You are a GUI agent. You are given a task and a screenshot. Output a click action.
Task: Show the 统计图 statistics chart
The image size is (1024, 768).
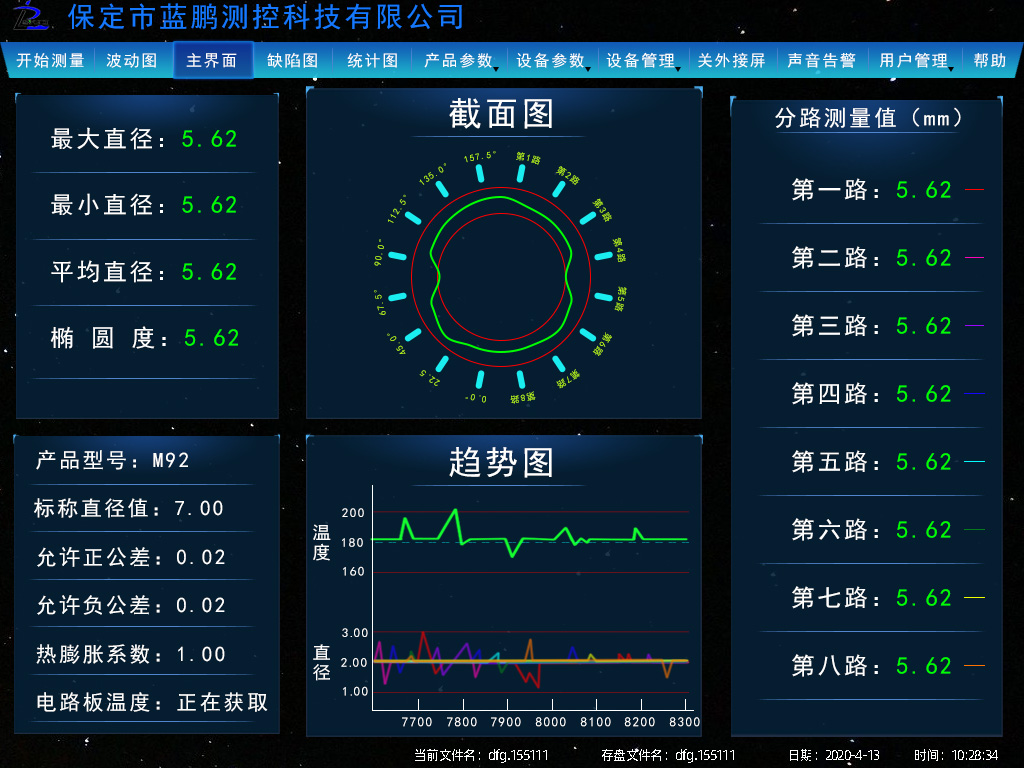pos(372,61)
